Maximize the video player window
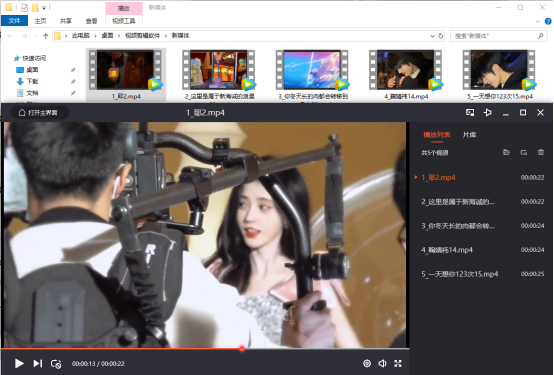 coord(523,112)
